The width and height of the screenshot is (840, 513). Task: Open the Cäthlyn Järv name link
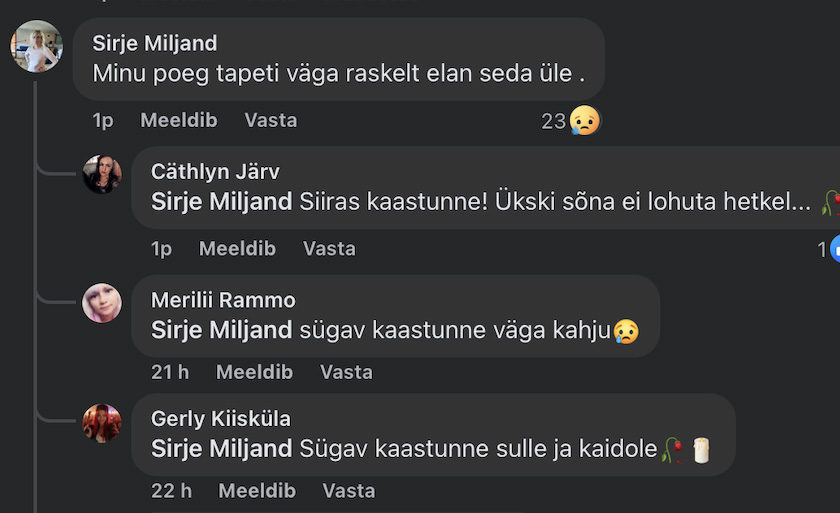point(215,171)
